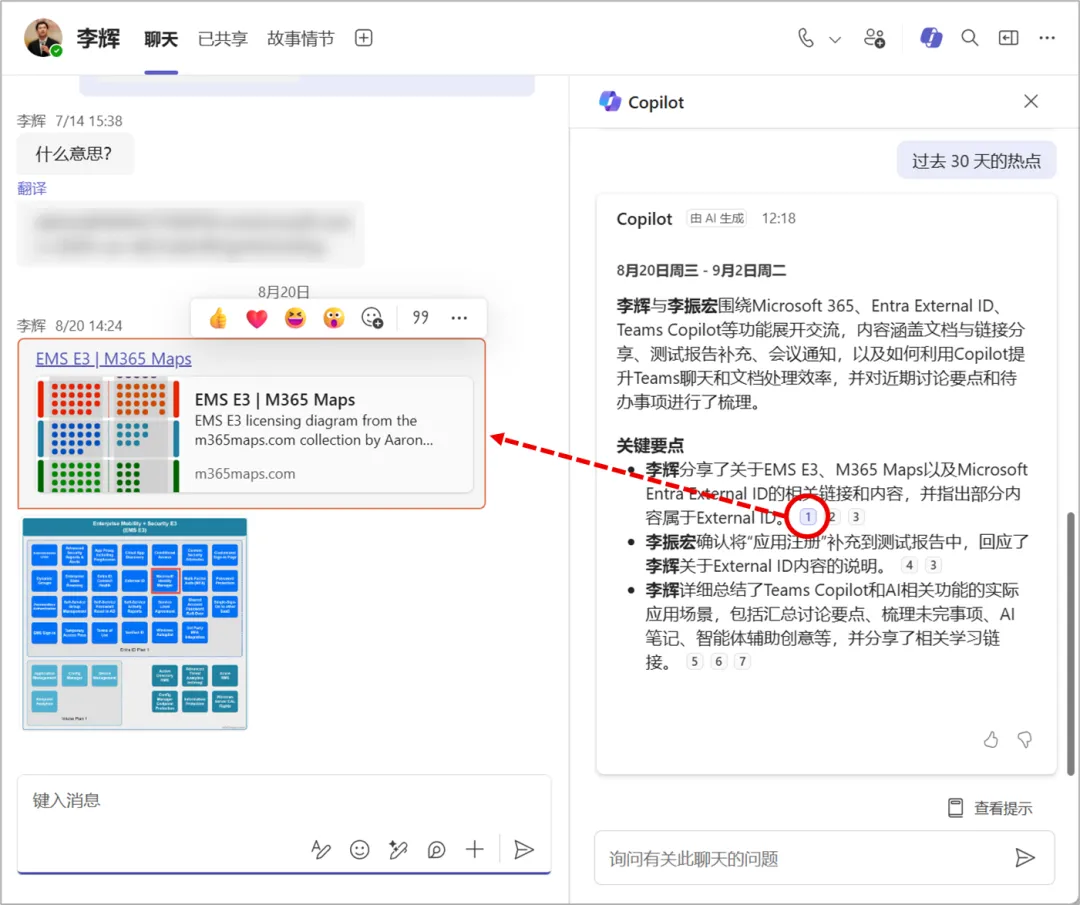Open the emoji picker in compose box
This screenshot has height=905, width=1080.
coord(360,849)
